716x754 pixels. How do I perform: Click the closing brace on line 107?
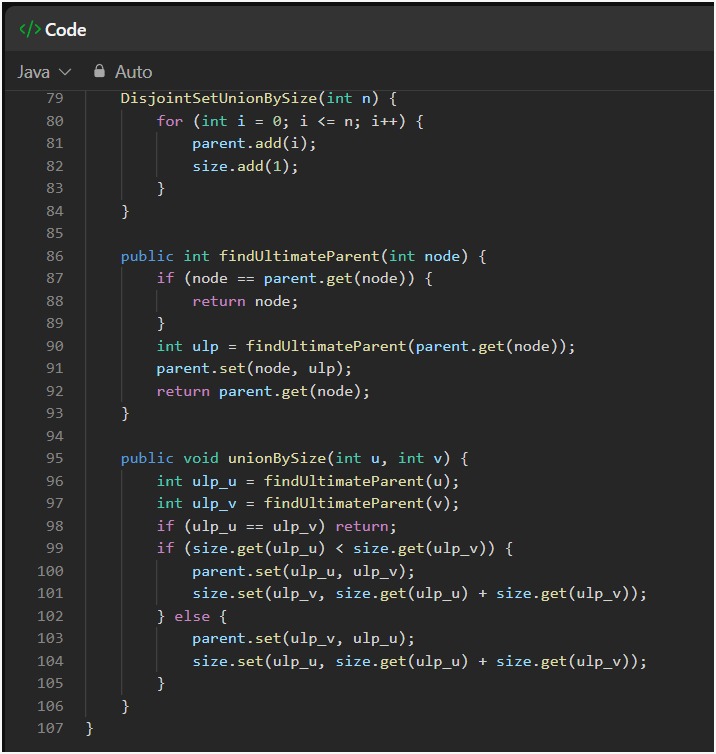coord(89,729)
